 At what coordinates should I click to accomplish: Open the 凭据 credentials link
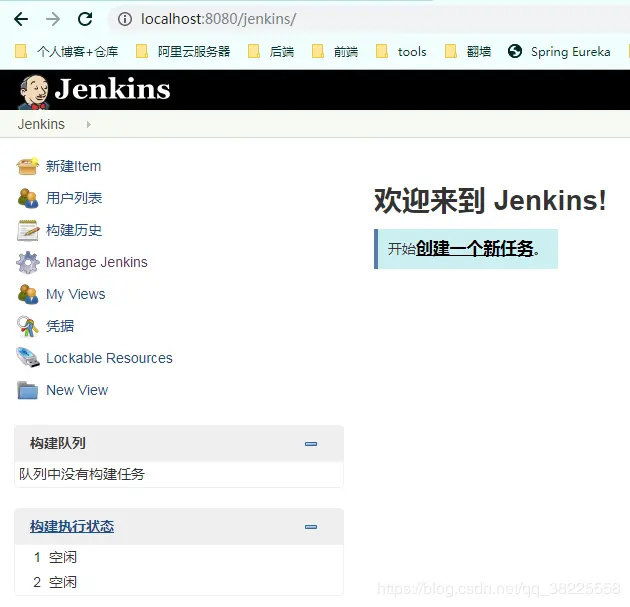60,326
